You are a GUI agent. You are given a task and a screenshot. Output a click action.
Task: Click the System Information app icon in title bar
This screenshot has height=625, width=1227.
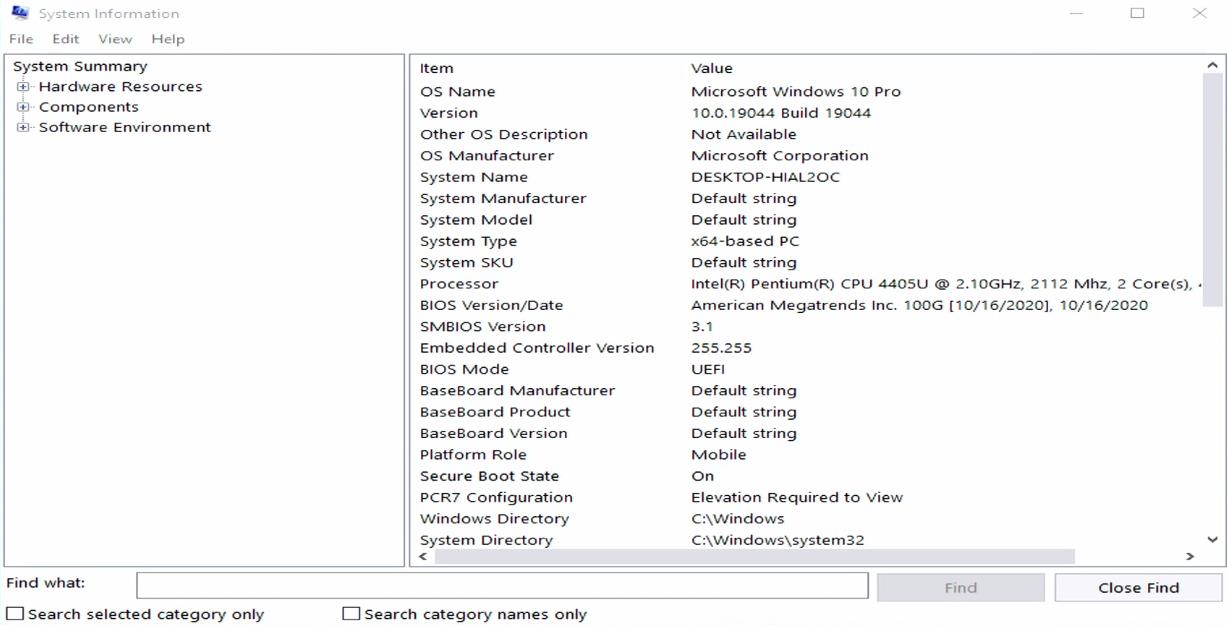(x=19, y=13)
